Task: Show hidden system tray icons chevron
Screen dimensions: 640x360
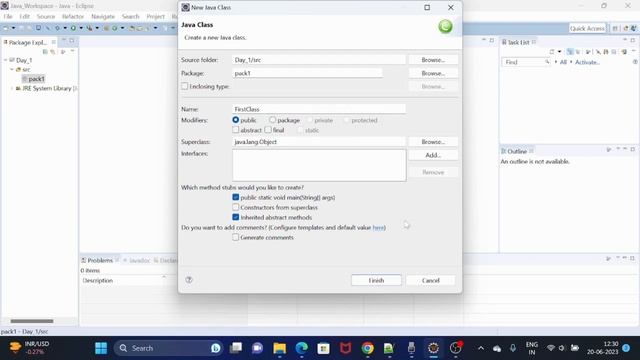Action: click(481, 348)
